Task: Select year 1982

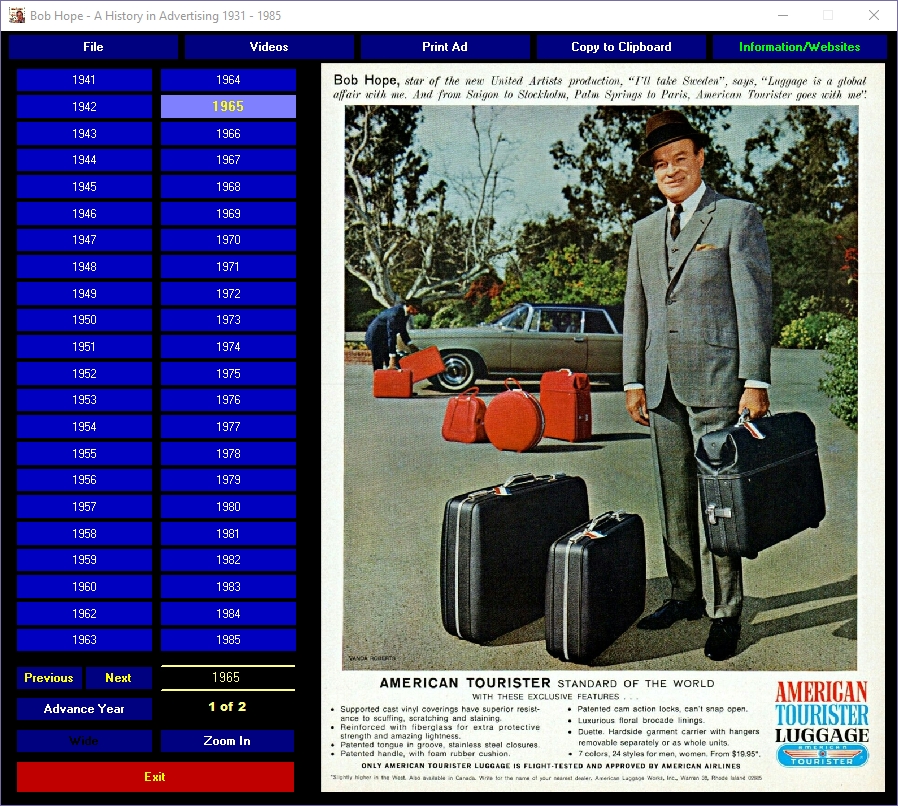Action: click(229, 560)
